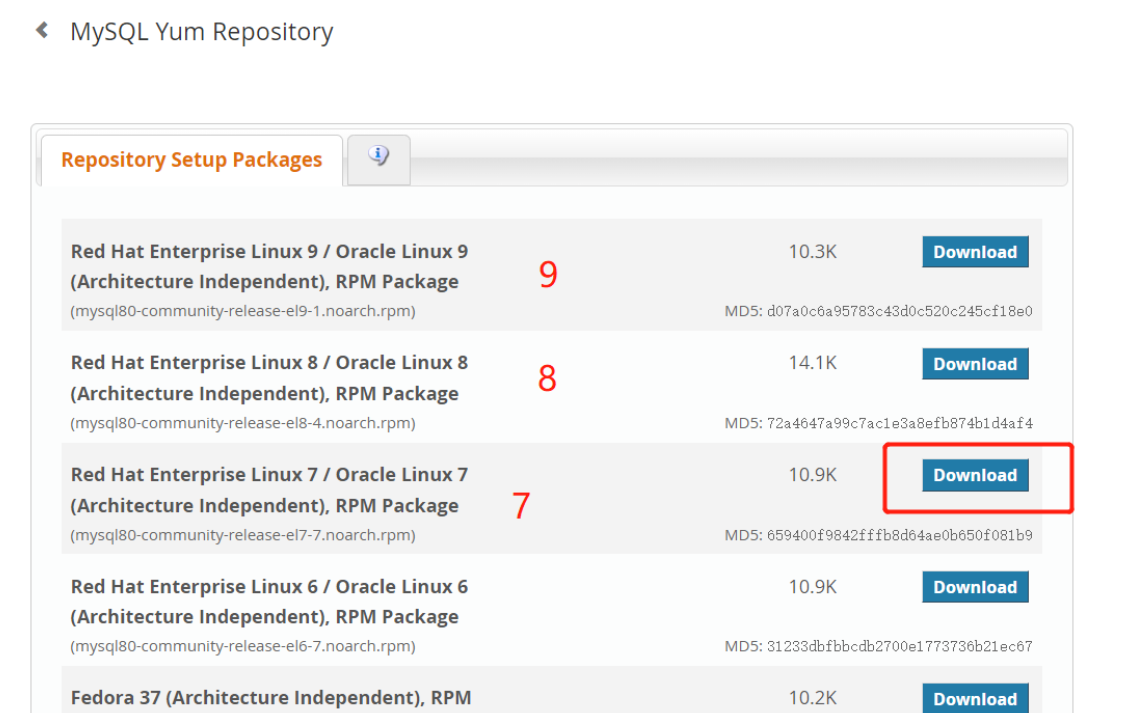Click the filename mysql80-community-release-el9-1.noarch.rpm

tap(242, 311)
